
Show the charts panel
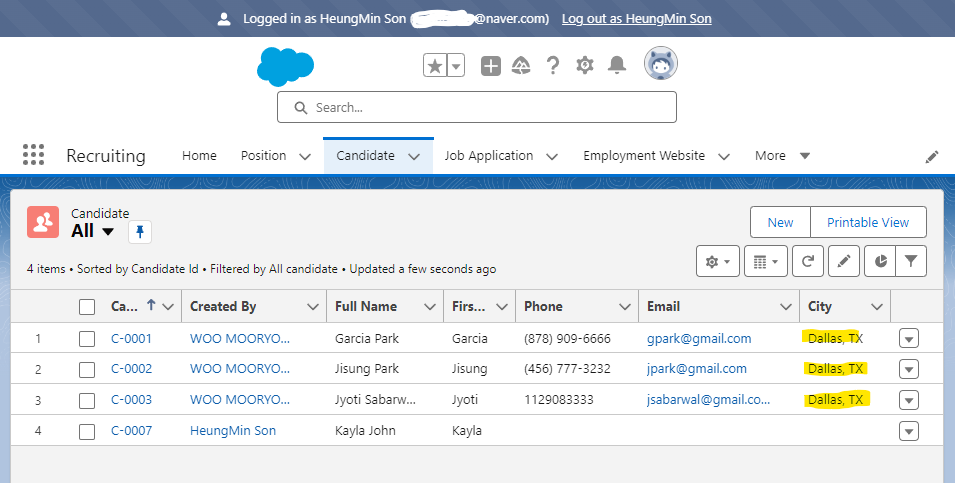click(x=880, y=261)
